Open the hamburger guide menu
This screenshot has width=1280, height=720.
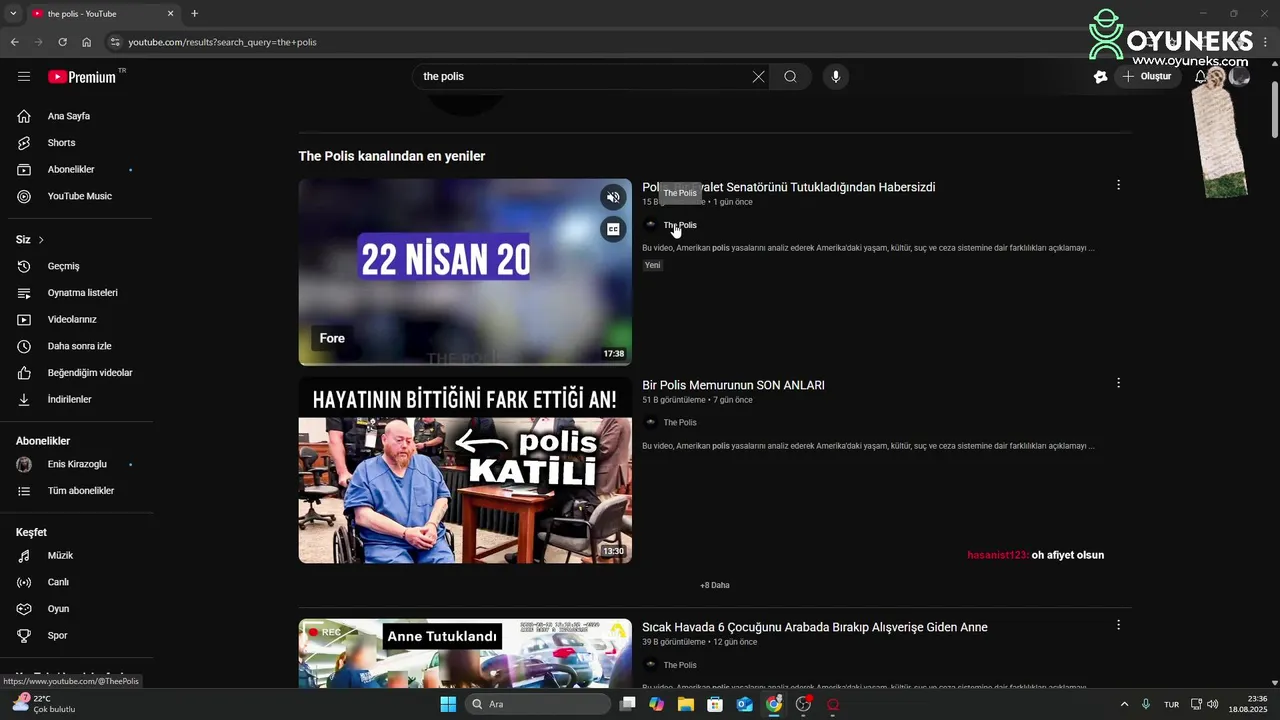tap(24, 76)
